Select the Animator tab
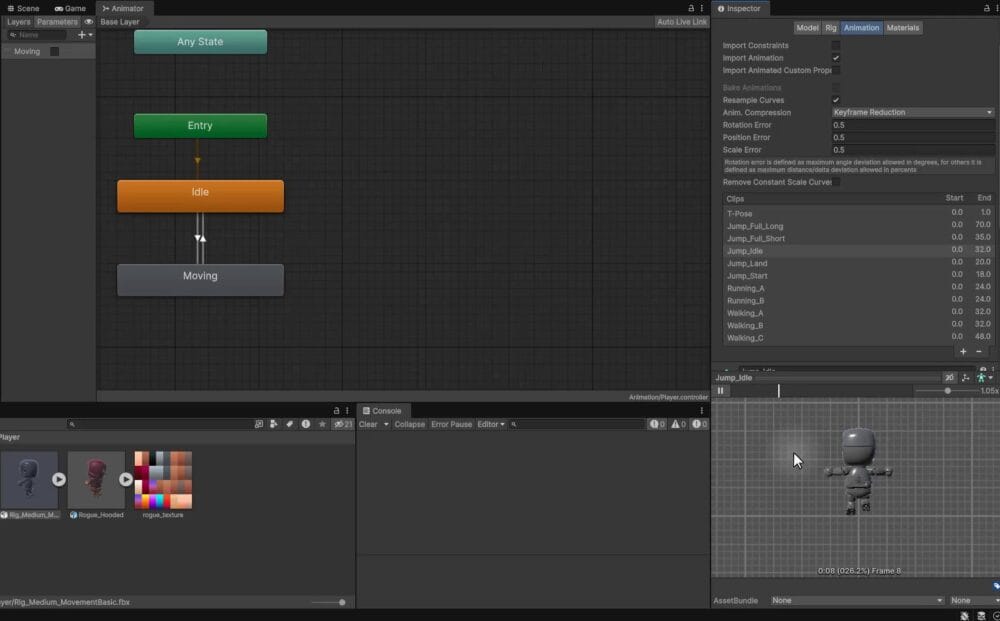 (123, 8)
